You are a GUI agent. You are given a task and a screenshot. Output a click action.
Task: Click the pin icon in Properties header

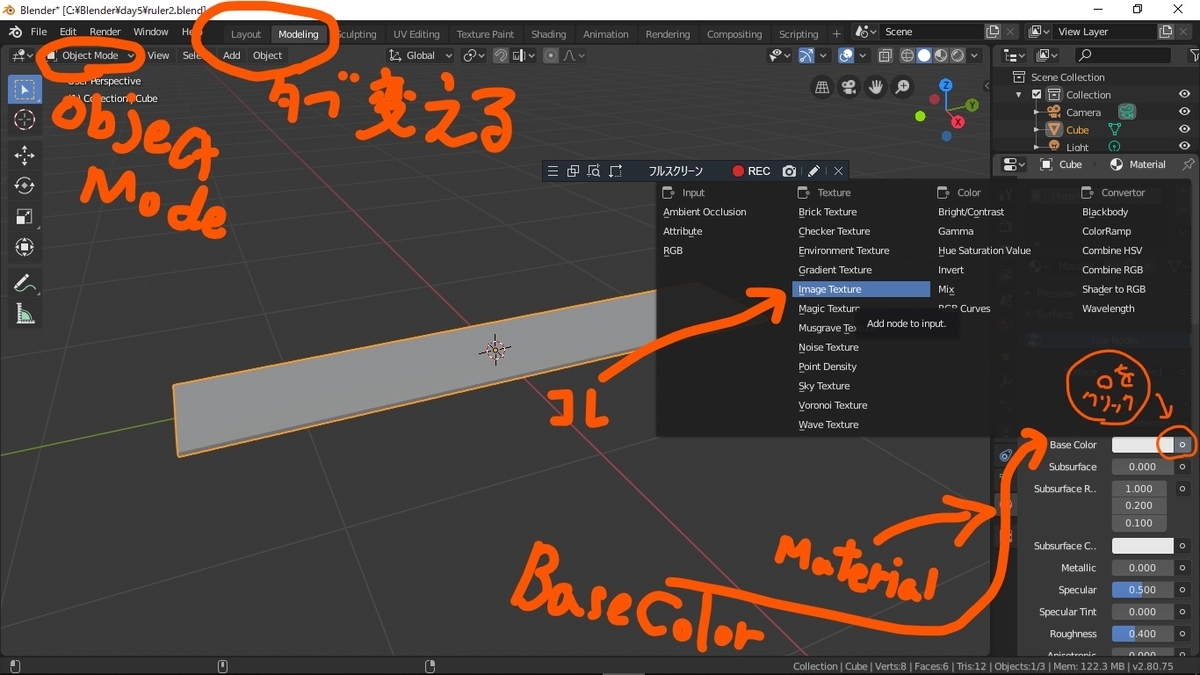1187,164
